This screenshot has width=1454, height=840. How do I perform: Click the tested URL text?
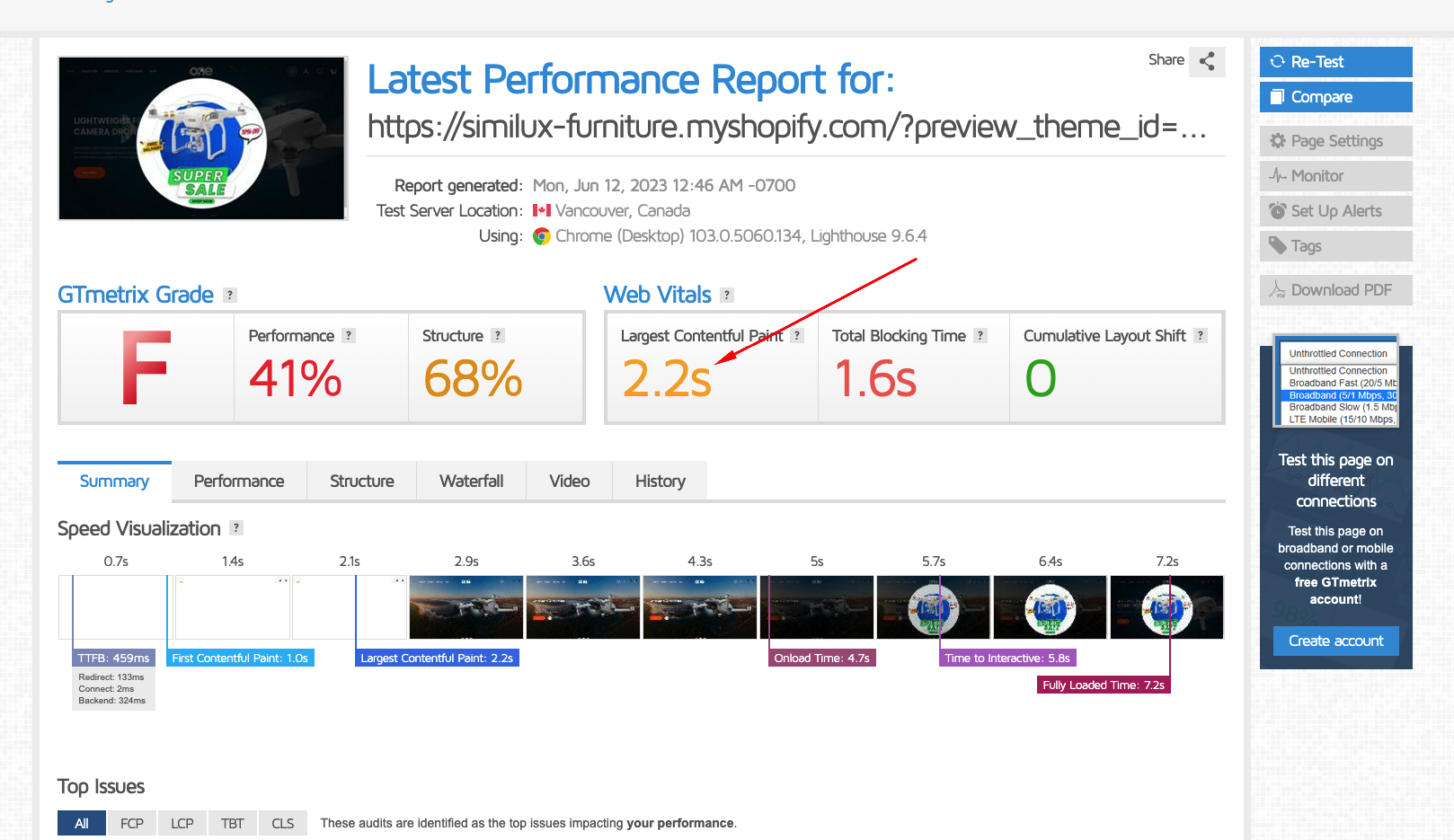[x=786, y=127]
